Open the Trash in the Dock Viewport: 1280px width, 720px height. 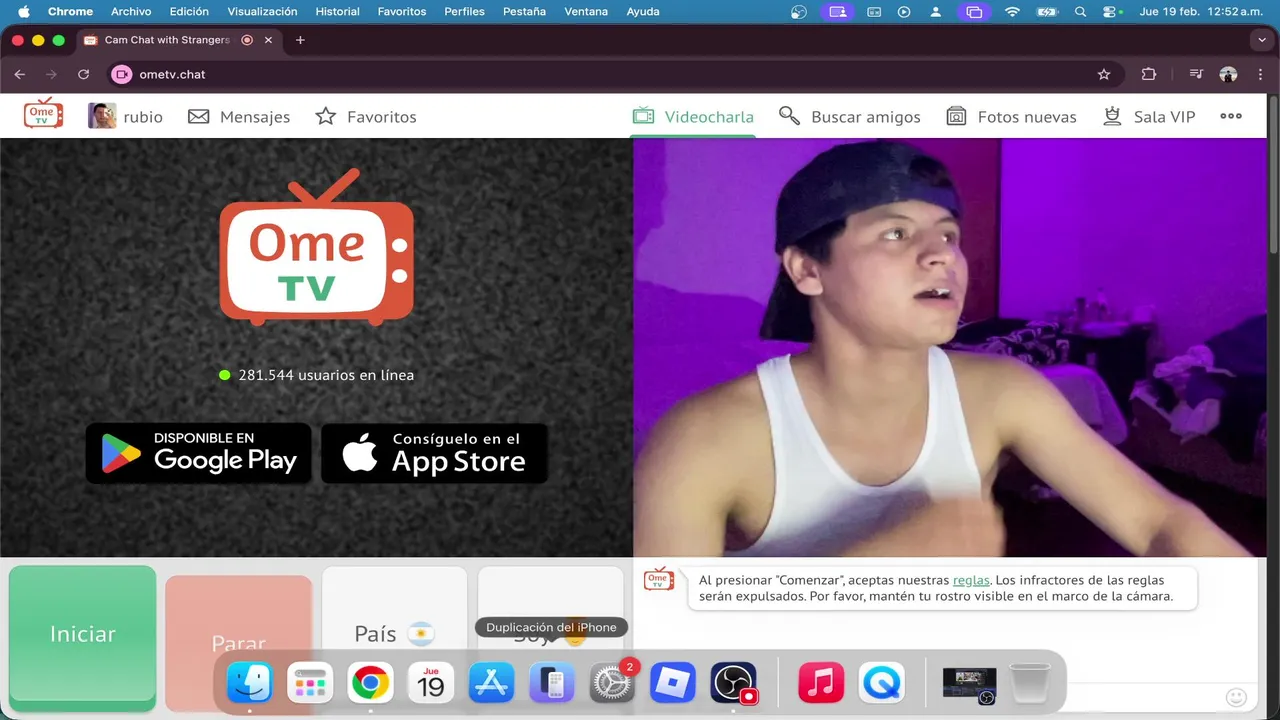pos(1030,684)
